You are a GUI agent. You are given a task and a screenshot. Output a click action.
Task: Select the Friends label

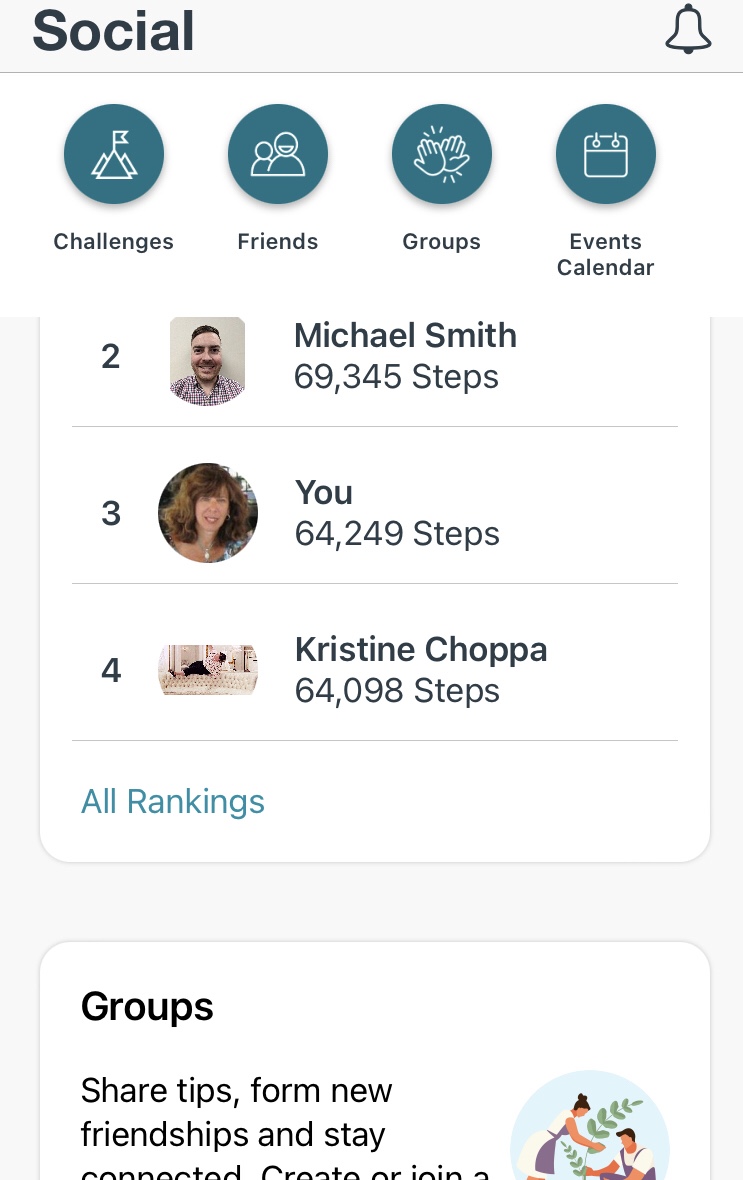pos(278,242)
